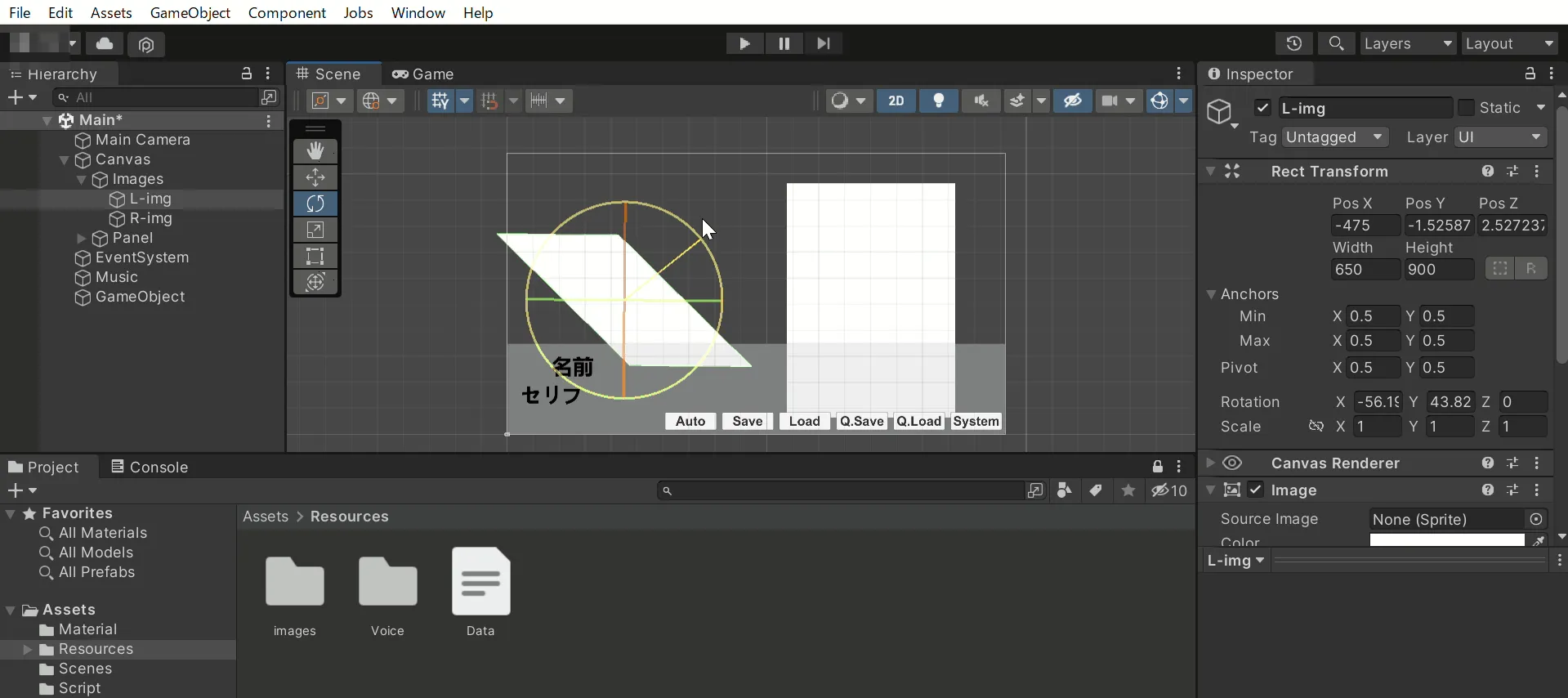This screenshot has height=698, width=1568.
Task: Open the Gizmos dropdown arrow
Action: 1184,101
